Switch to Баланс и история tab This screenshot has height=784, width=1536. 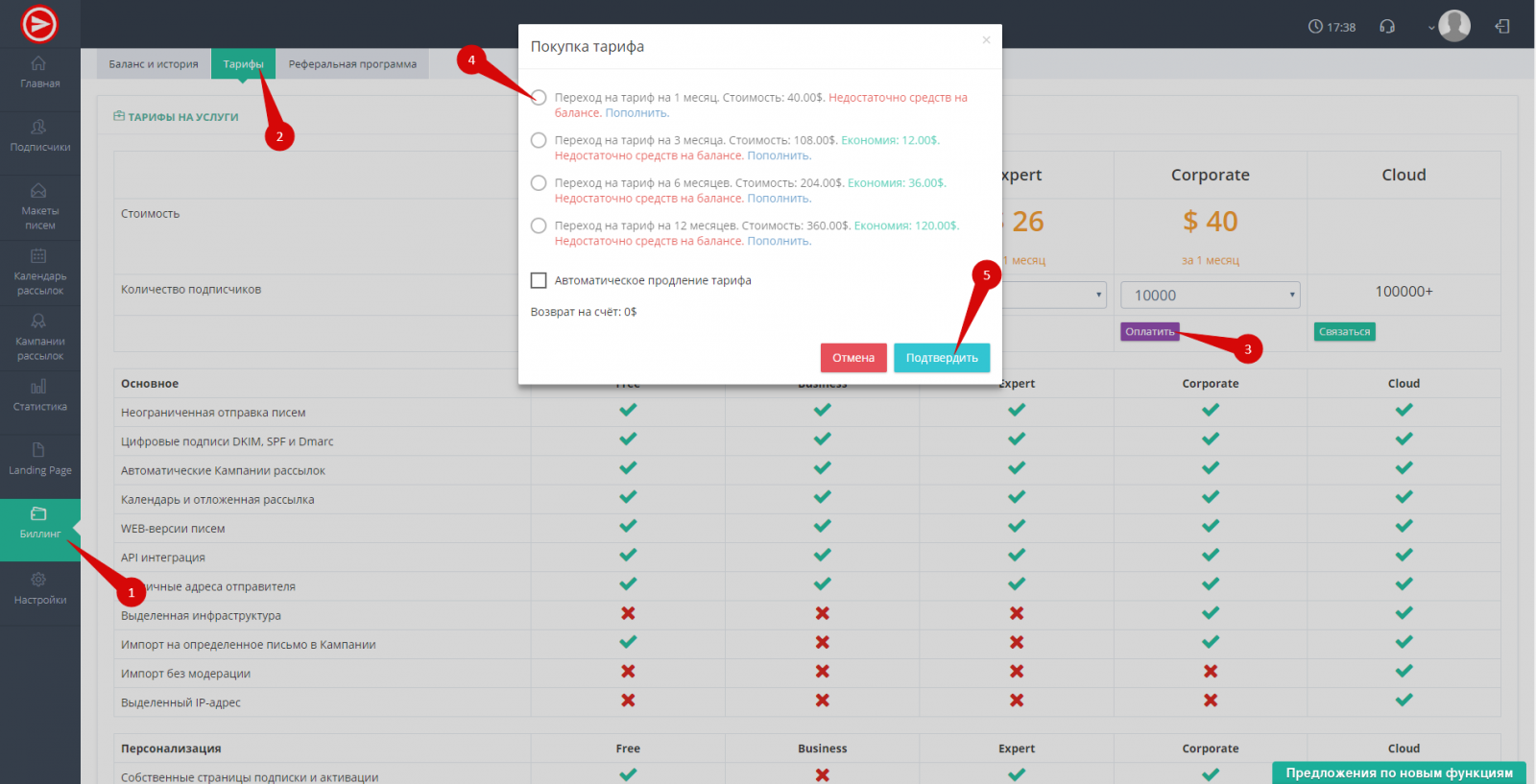[154, 64]
